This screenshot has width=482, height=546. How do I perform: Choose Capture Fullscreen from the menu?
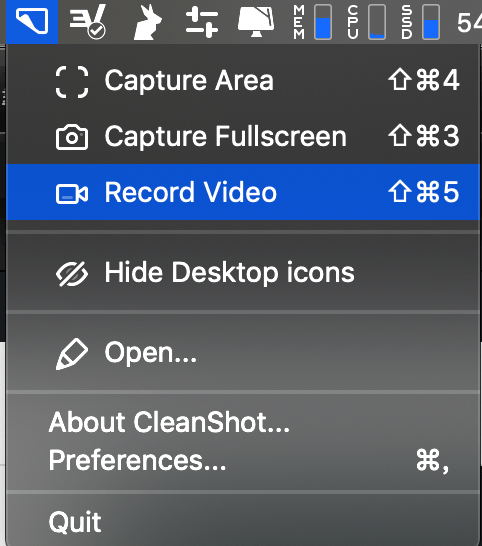coord(243,136)
